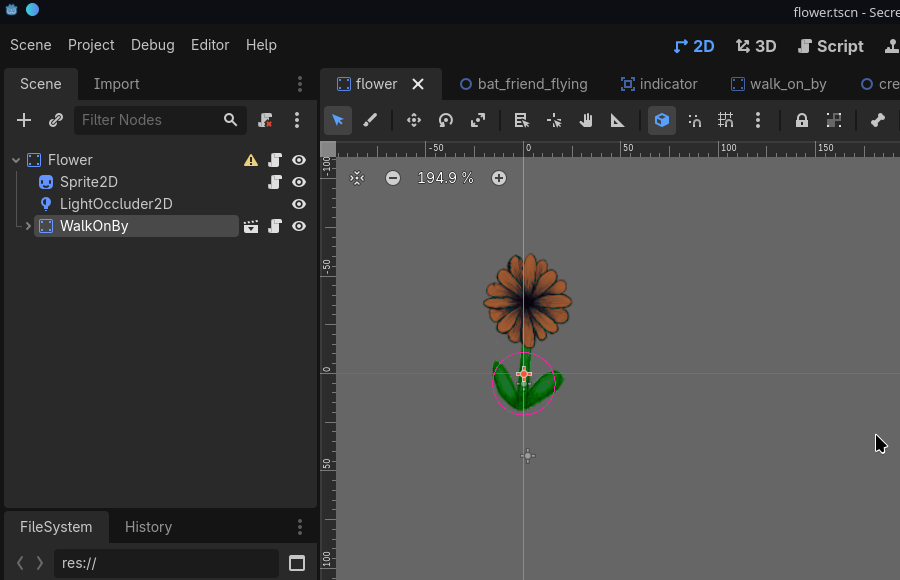This screenshot has height=580, width=900.
Task: Select the Move Mode tool icon
Action: click(414, 120)
